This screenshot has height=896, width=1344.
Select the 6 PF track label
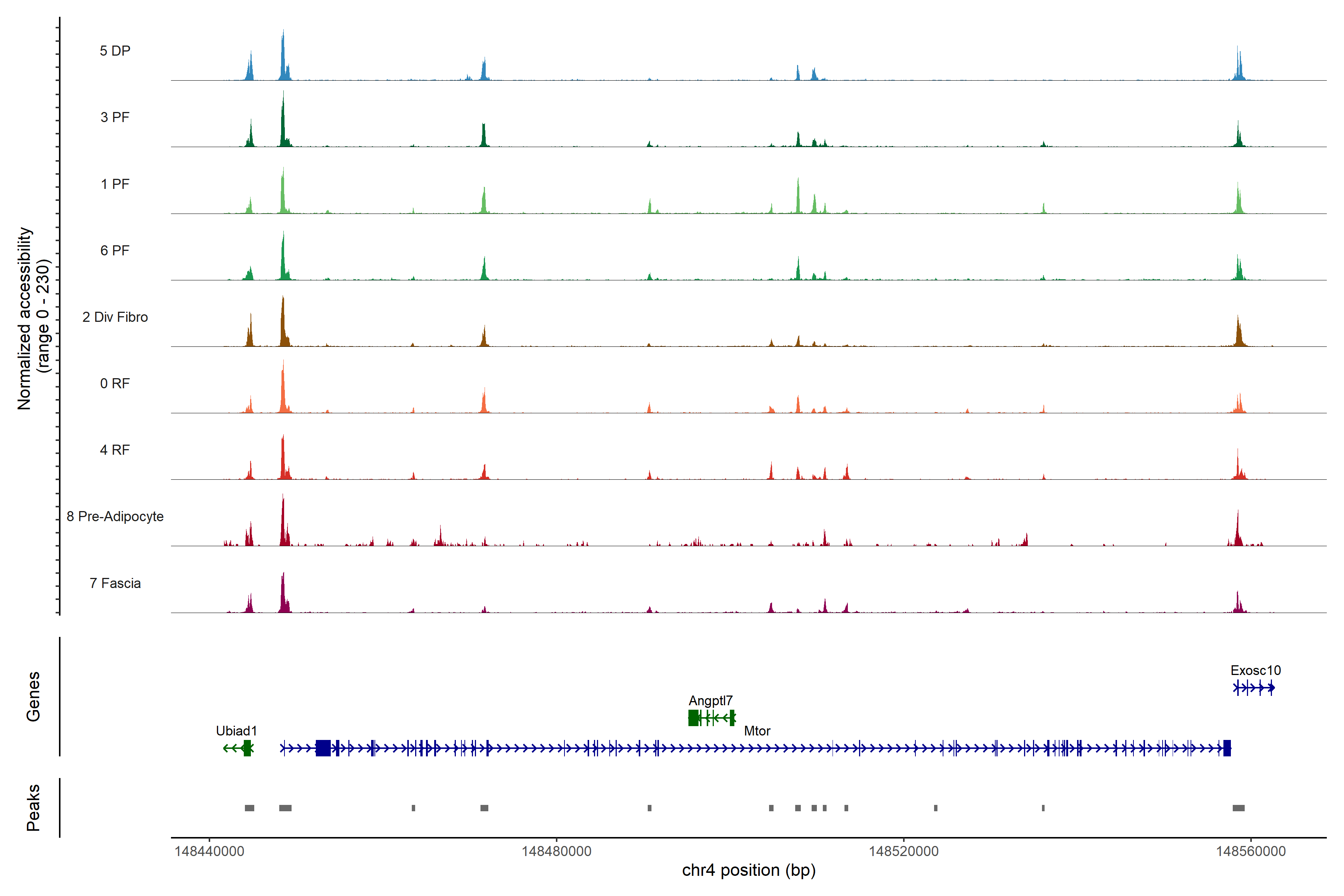pos(115,250)
